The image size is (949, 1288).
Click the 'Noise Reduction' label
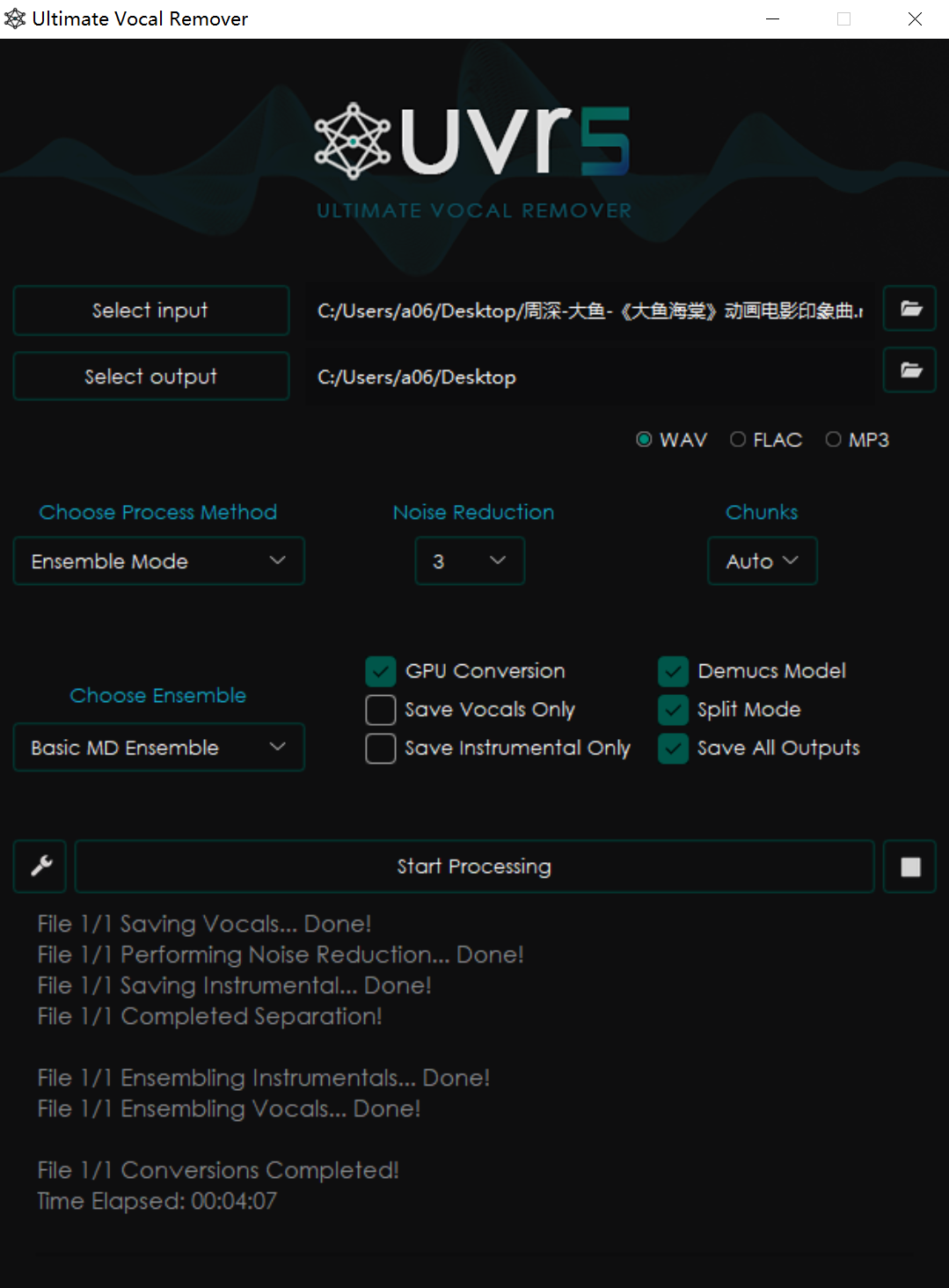tap(473, 512)
